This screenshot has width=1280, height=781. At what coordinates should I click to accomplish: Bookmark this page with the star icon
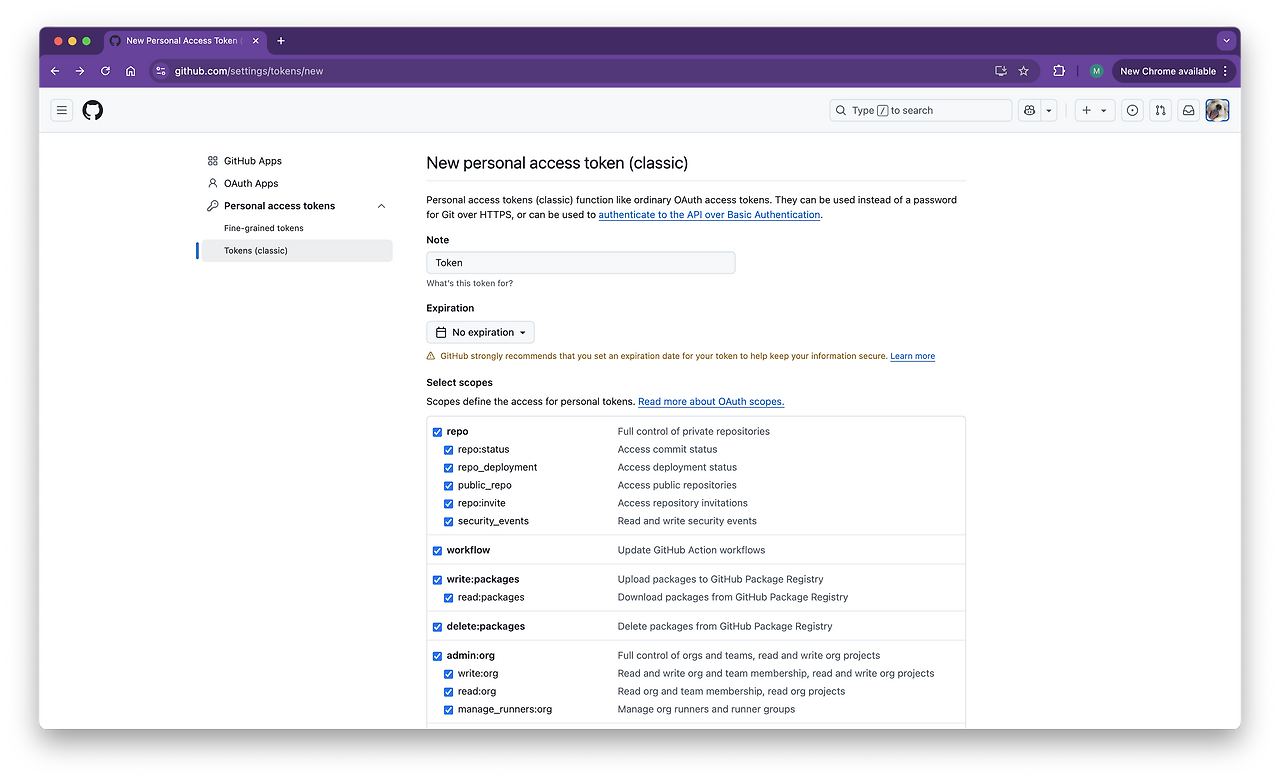[1023, 71]
